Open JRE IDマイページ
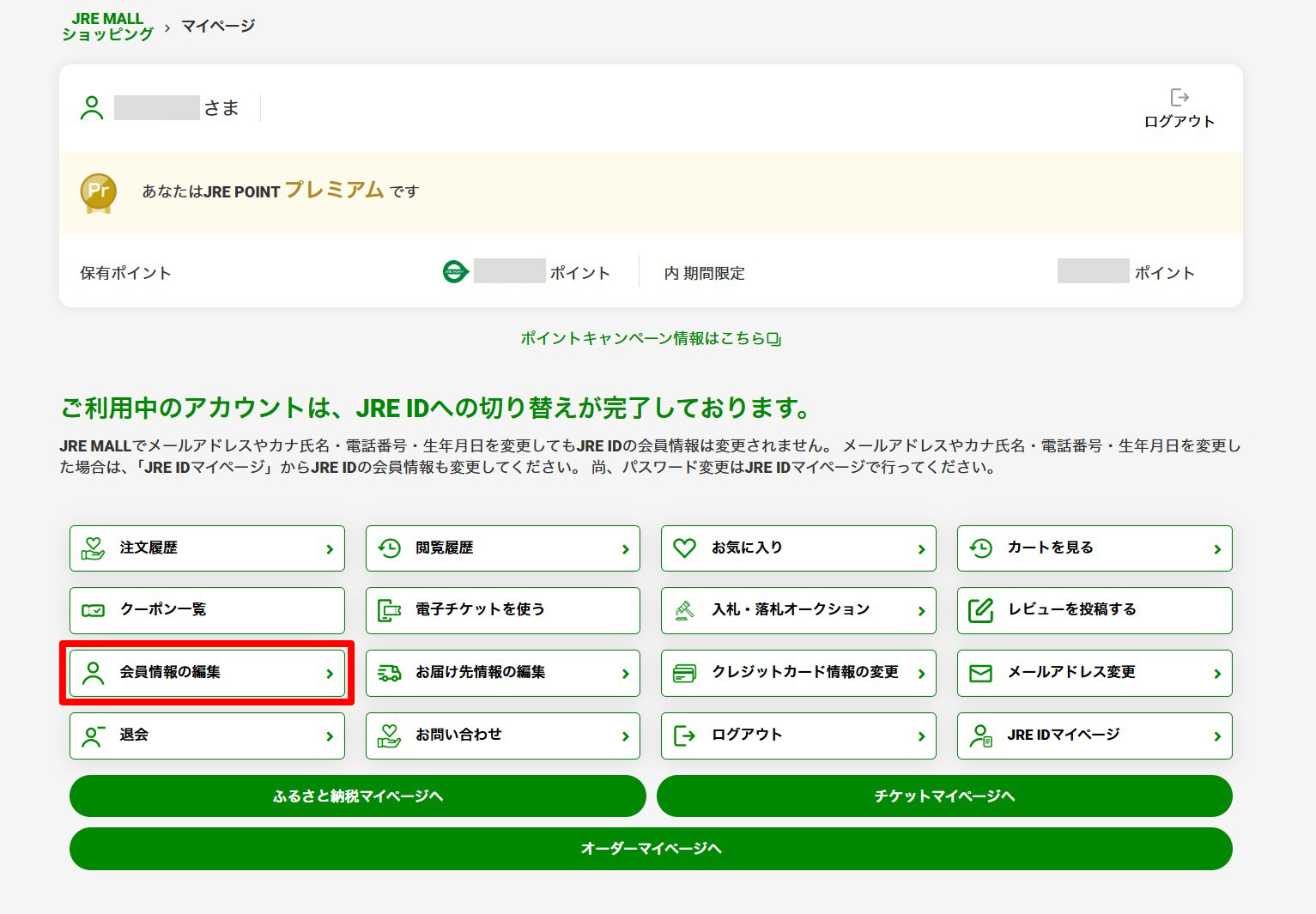 [1095, 735]
